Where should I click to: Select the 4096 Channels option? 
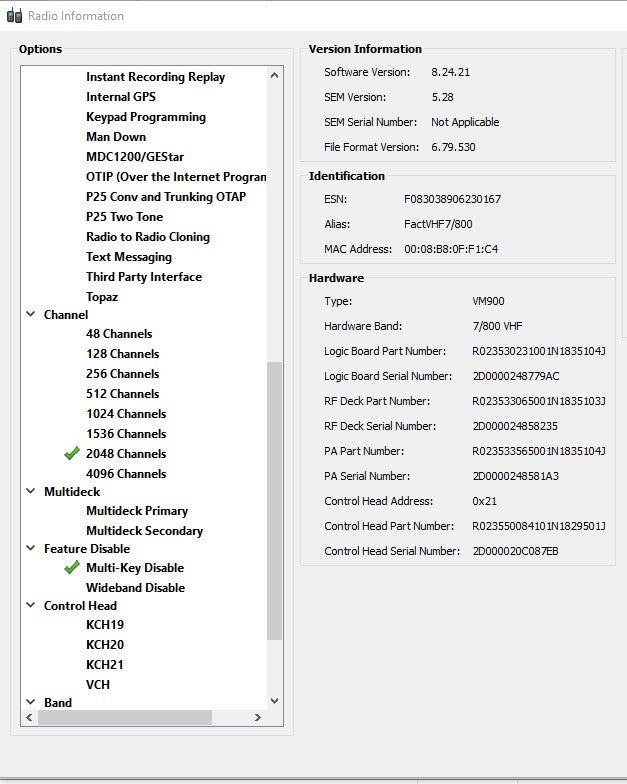(126, 474)
